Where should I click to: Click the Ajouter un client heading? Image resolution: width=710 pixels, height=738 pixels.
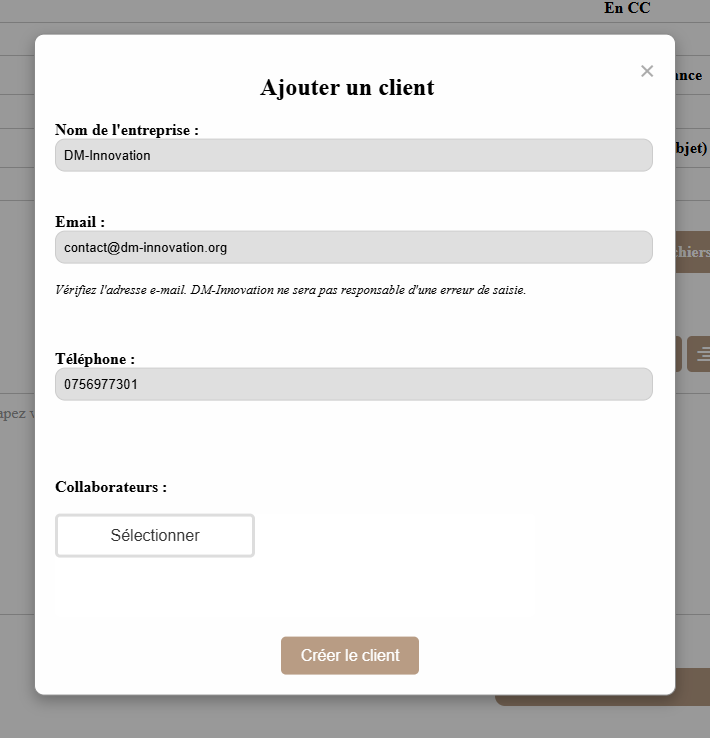pos(347,88)
